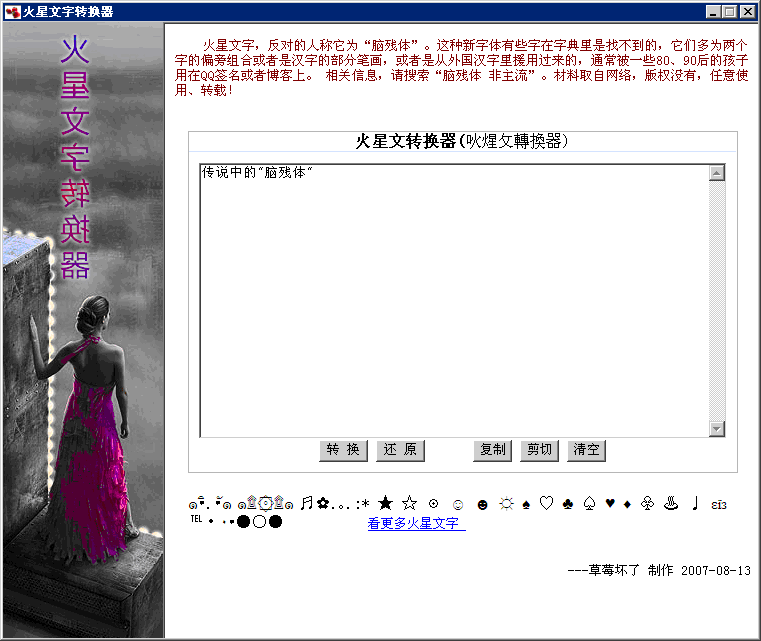Click the hollow white star symbol
The height and width of the screenshot is (641, 761).
409,504
